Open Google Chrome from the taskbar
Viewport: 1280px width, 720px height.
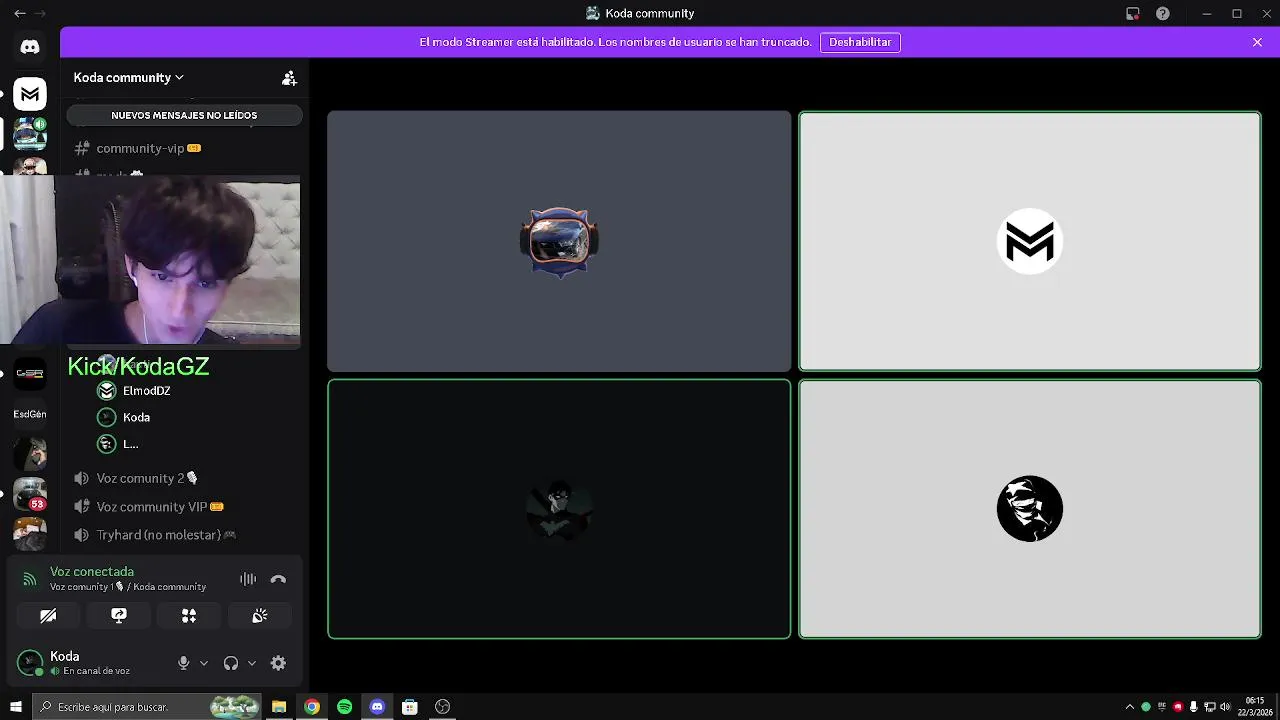click(312, 707)
